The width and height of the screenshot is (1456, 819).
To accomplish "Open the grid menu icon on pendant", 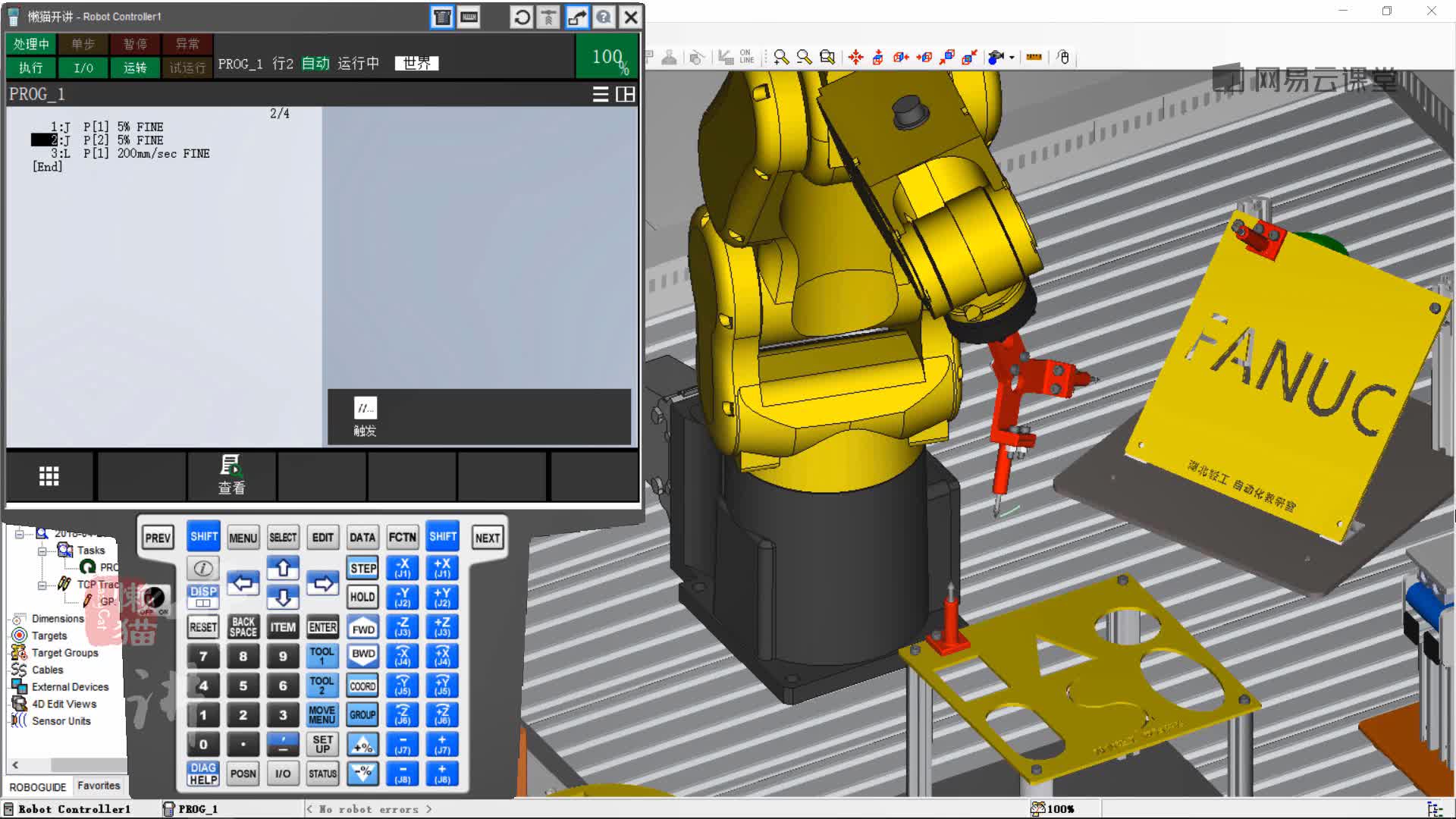I will pyautogui.click(x=49, y=476).
